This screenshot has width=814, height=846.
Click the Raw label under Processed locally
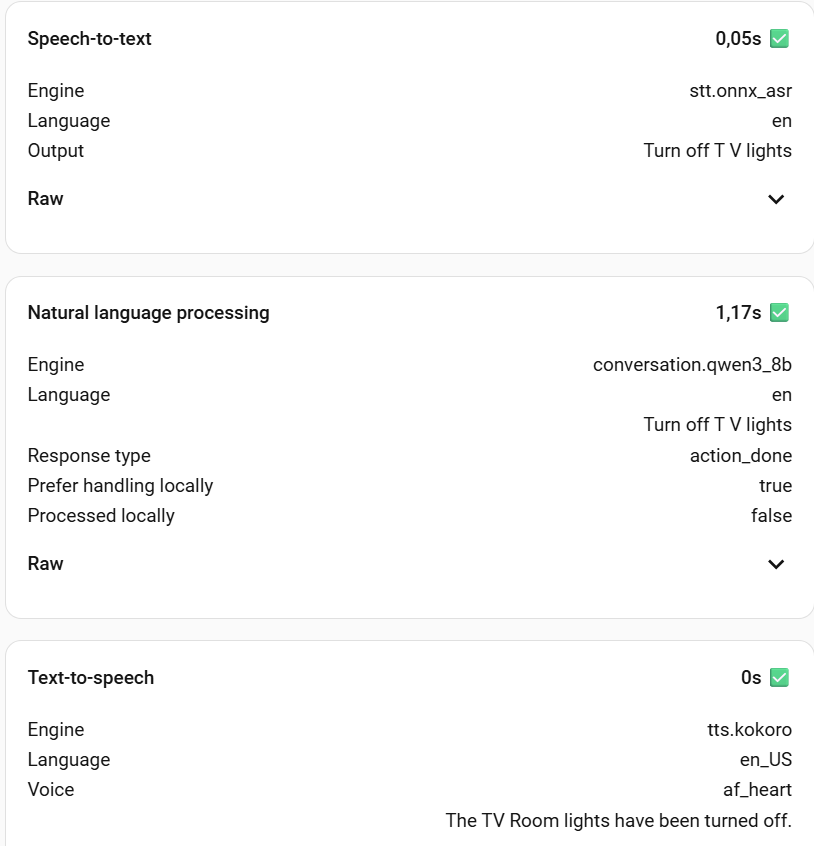coord(46,564)
